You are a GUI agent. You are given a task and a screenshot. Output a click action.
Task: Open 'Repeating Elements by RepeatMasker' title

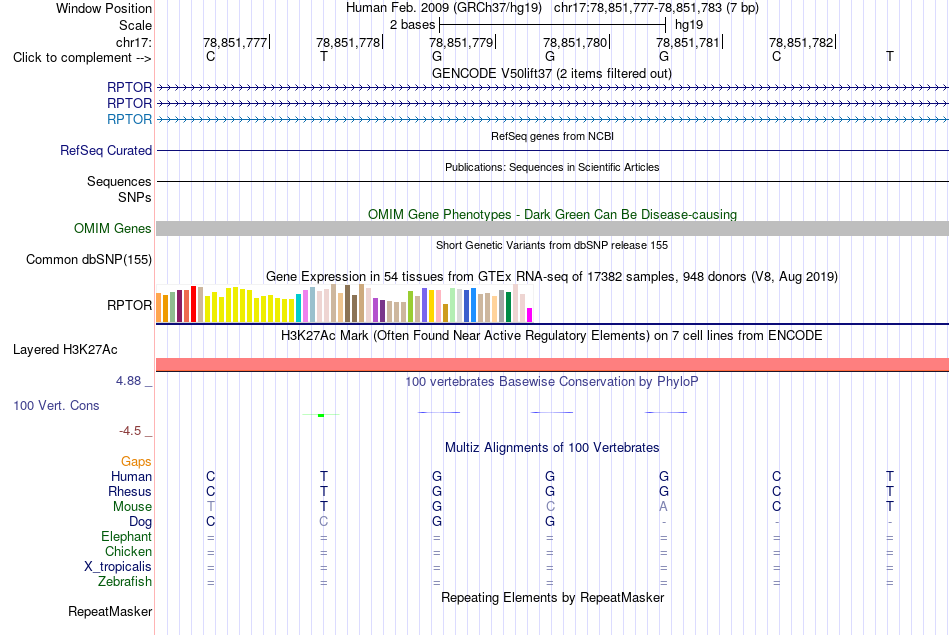[x=552, y=597]
